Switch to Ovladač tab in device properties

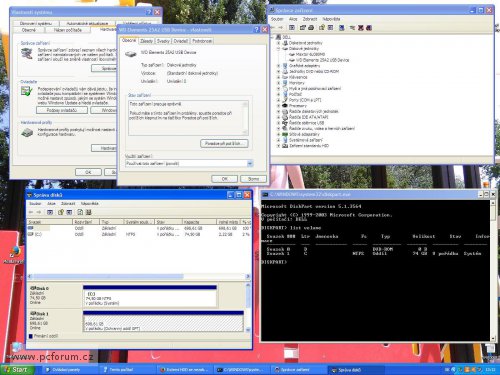tap(181, 41)
